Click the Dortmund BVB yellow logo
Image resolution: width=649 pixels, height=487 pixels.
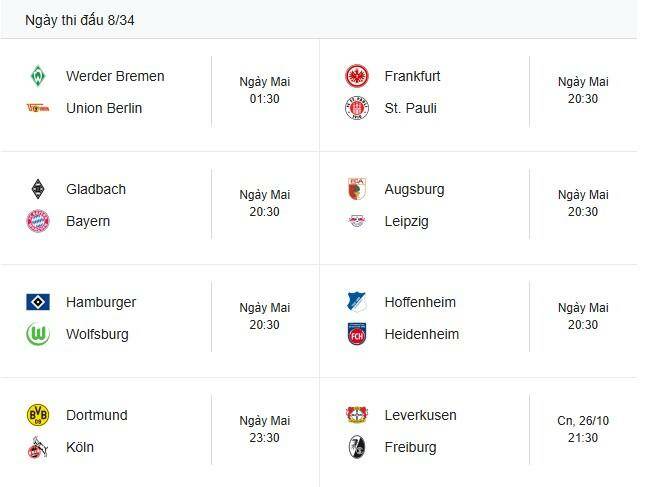(38, 415)
